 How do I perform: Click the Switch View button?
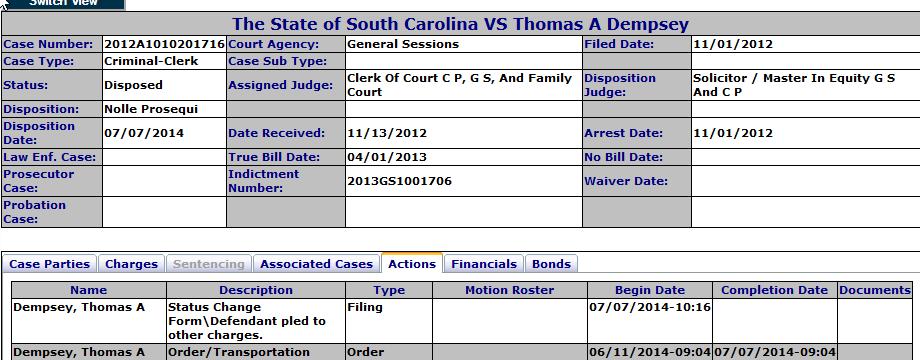[63, 4]
